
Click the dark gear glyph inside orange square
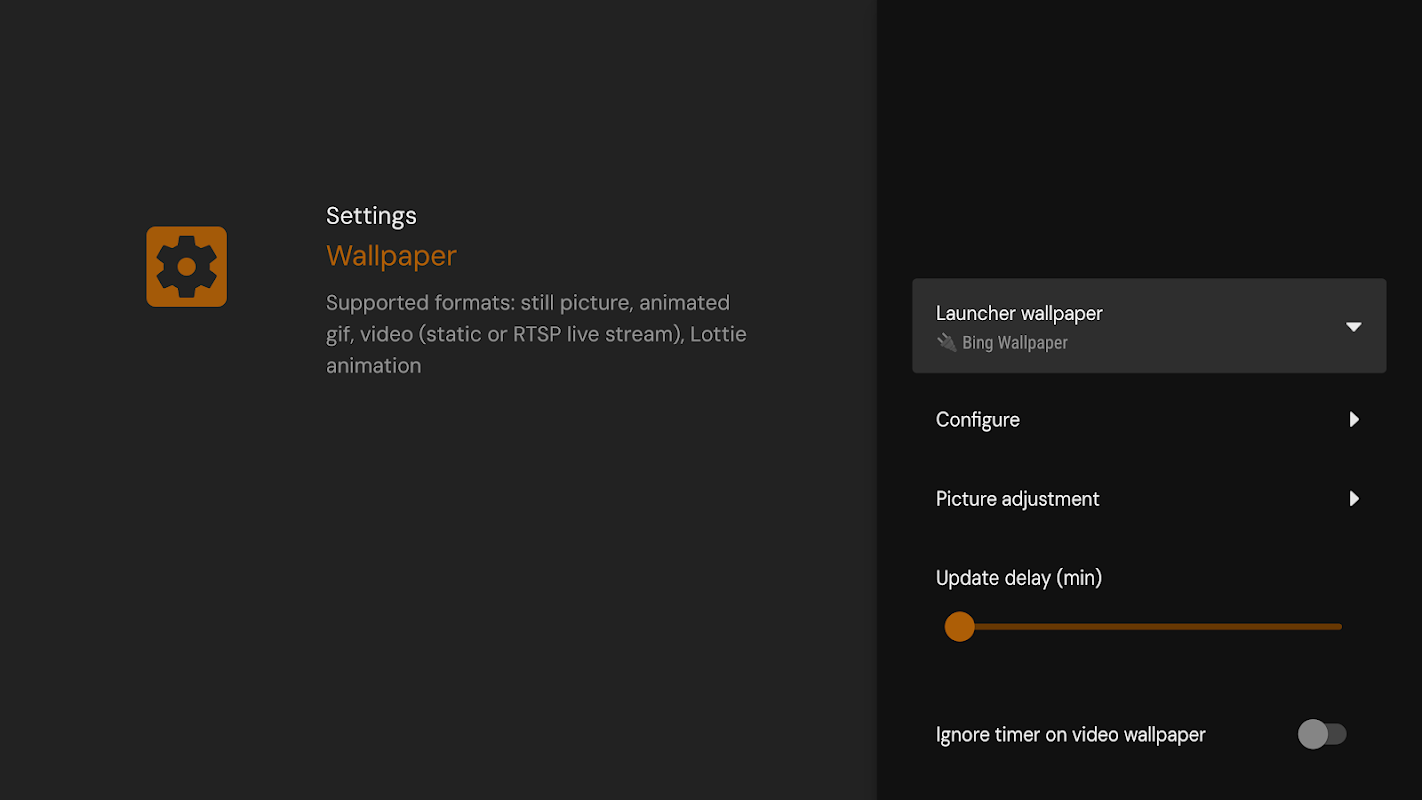[x=186, y=266]
